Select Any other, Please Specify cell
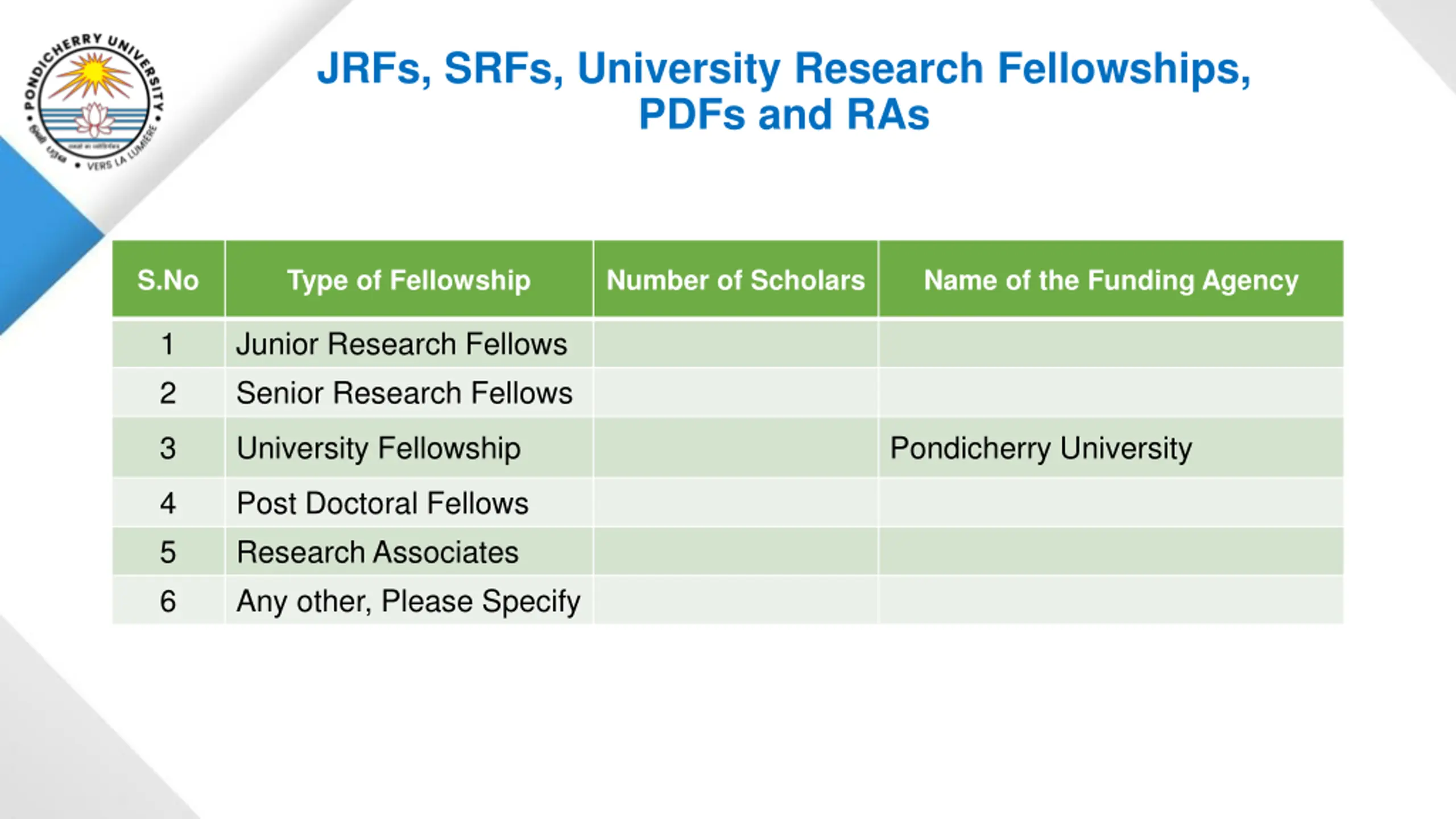Viewport: 1456px width, 819px height. [409, 601]
